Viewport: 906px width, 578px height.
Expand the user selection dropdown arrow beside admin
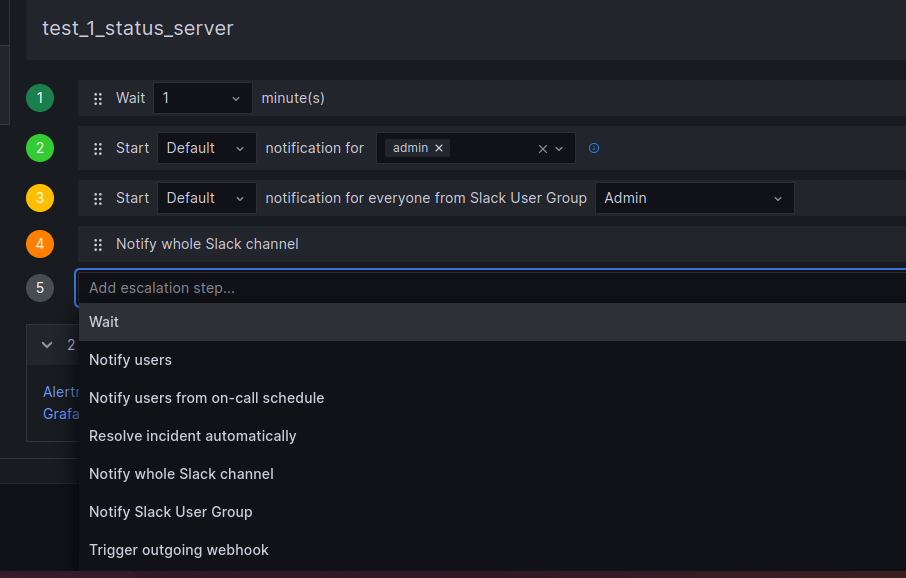point(559,149)
